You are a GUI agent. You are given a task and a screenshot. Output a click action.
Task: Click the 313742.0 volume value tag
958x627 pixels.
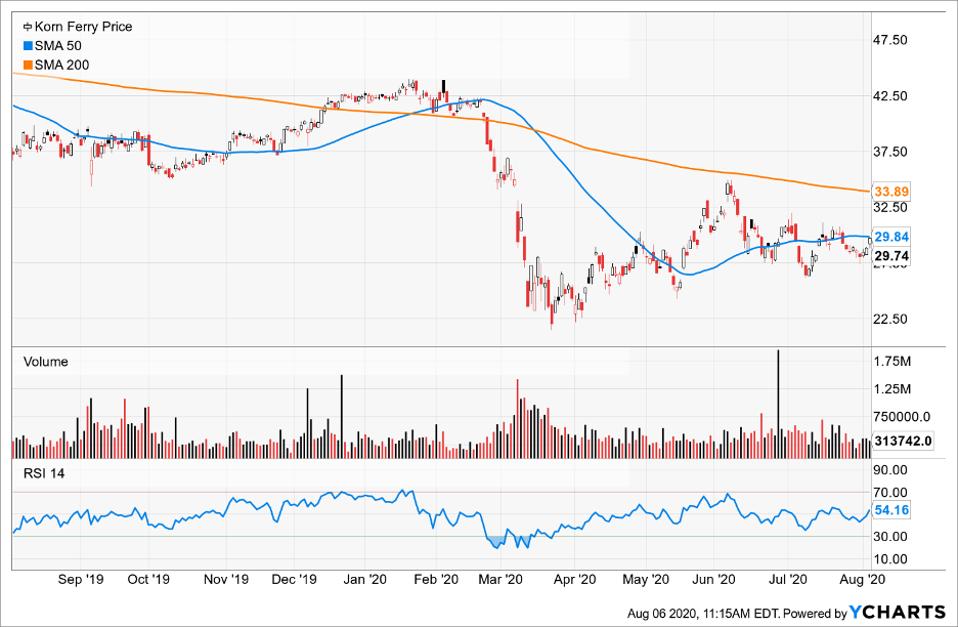coord(902,441)
